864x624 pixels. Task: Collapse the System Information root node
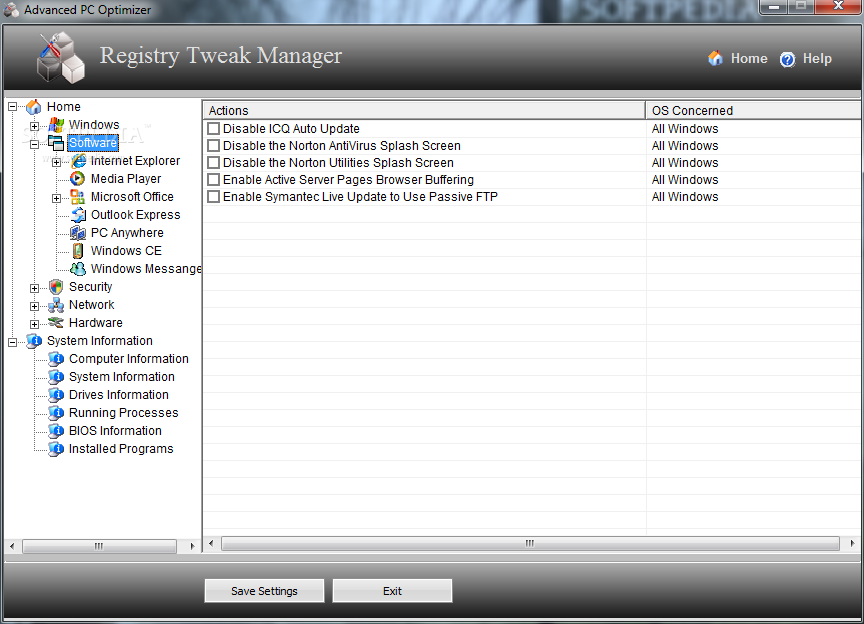coord(12,342)
